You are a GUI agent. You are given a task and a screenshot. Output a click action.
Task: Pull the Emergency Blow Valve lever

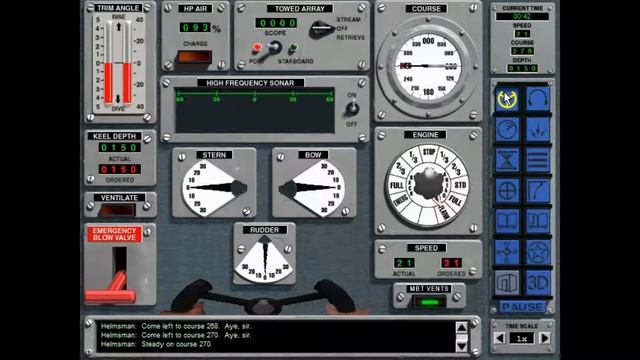(x=111, y=288)
